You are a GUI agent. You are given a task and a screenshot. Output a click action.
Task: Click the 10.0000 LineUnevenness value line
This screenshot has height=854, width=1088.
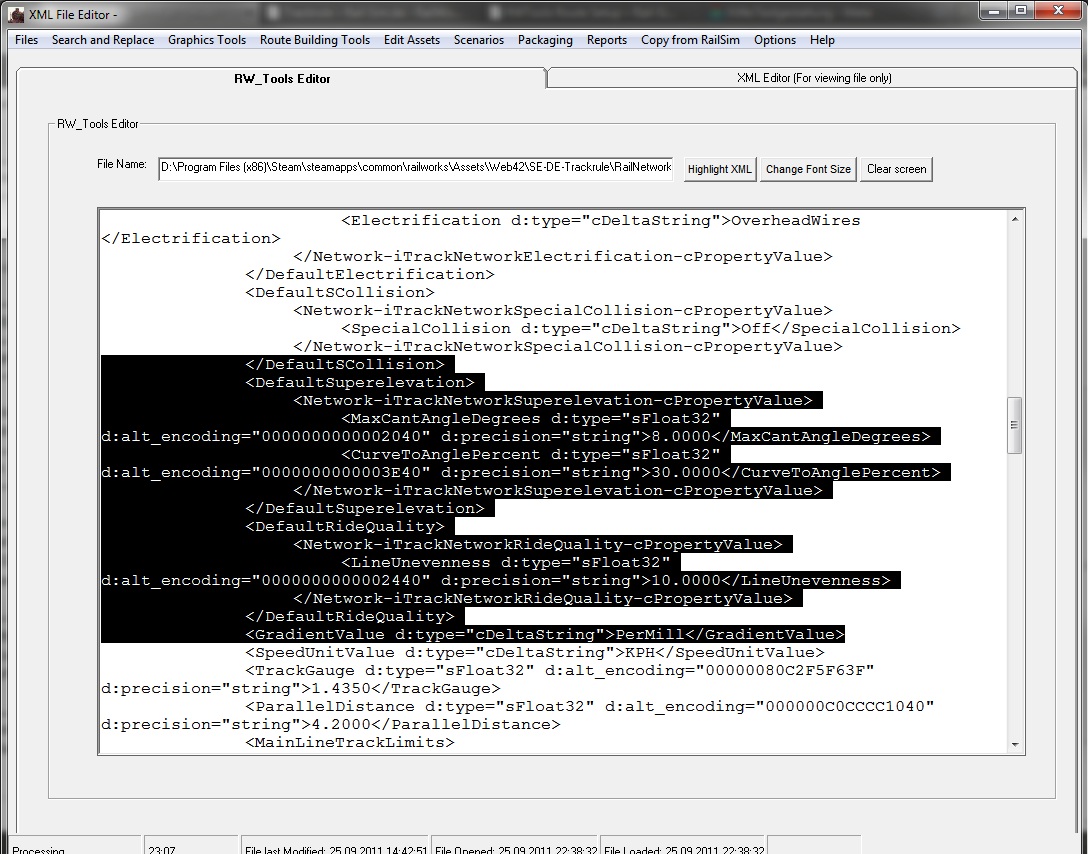pos(495,581)
